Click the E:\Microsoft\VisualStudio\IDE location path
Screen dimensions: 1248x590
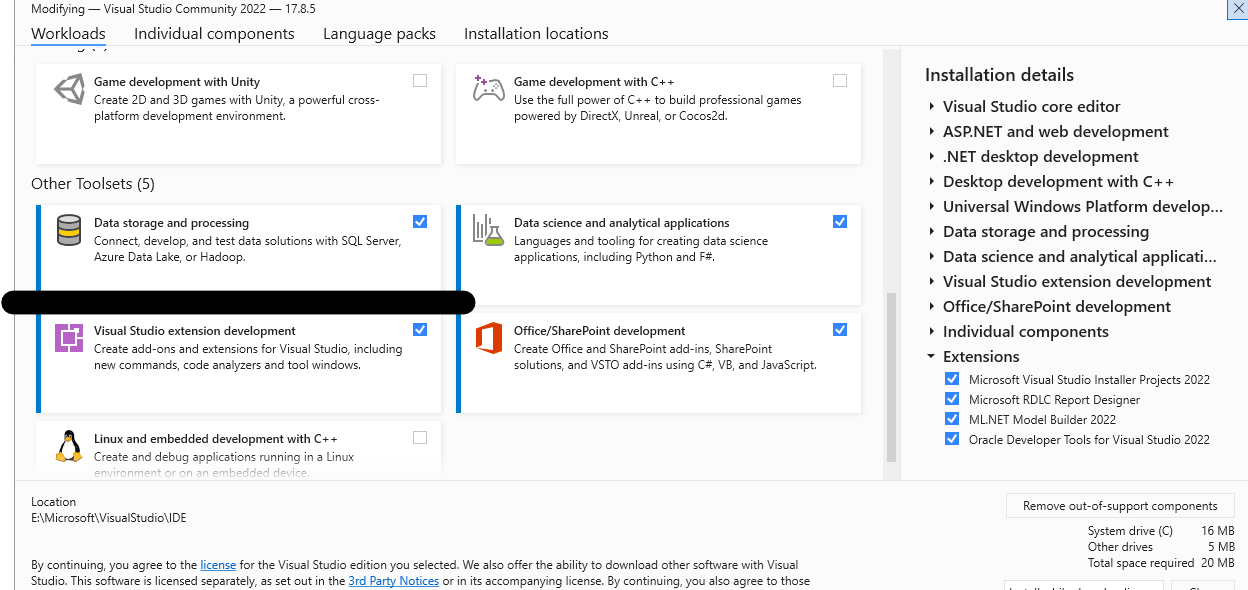point(109,518)
